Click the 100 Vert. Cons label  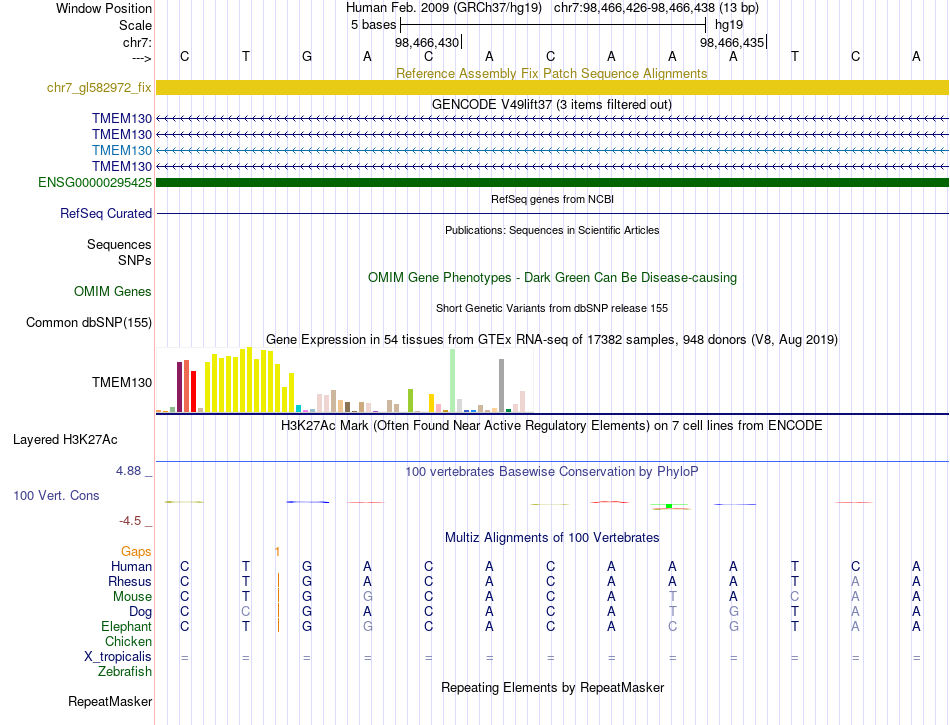[56, 495]
